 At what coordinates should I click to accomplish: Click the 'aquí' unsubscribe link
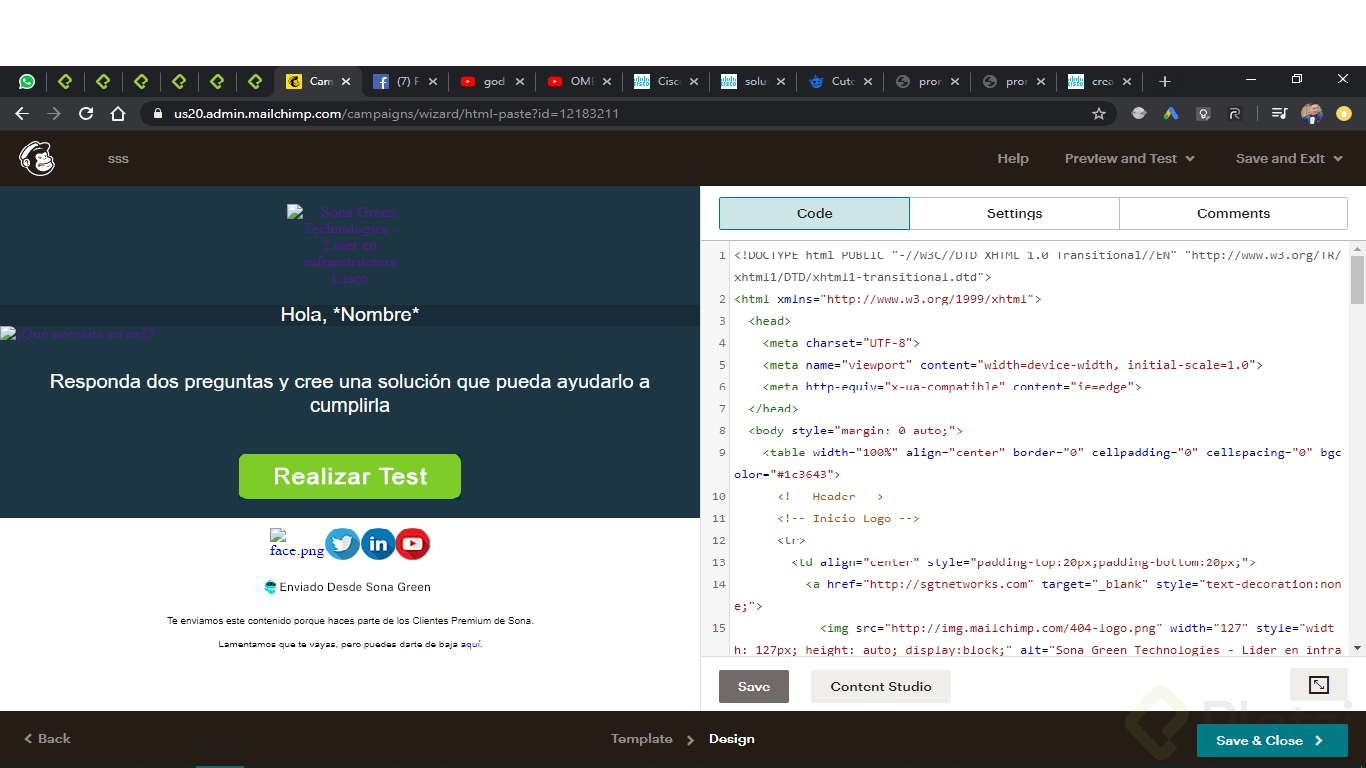tap(471, 644)
